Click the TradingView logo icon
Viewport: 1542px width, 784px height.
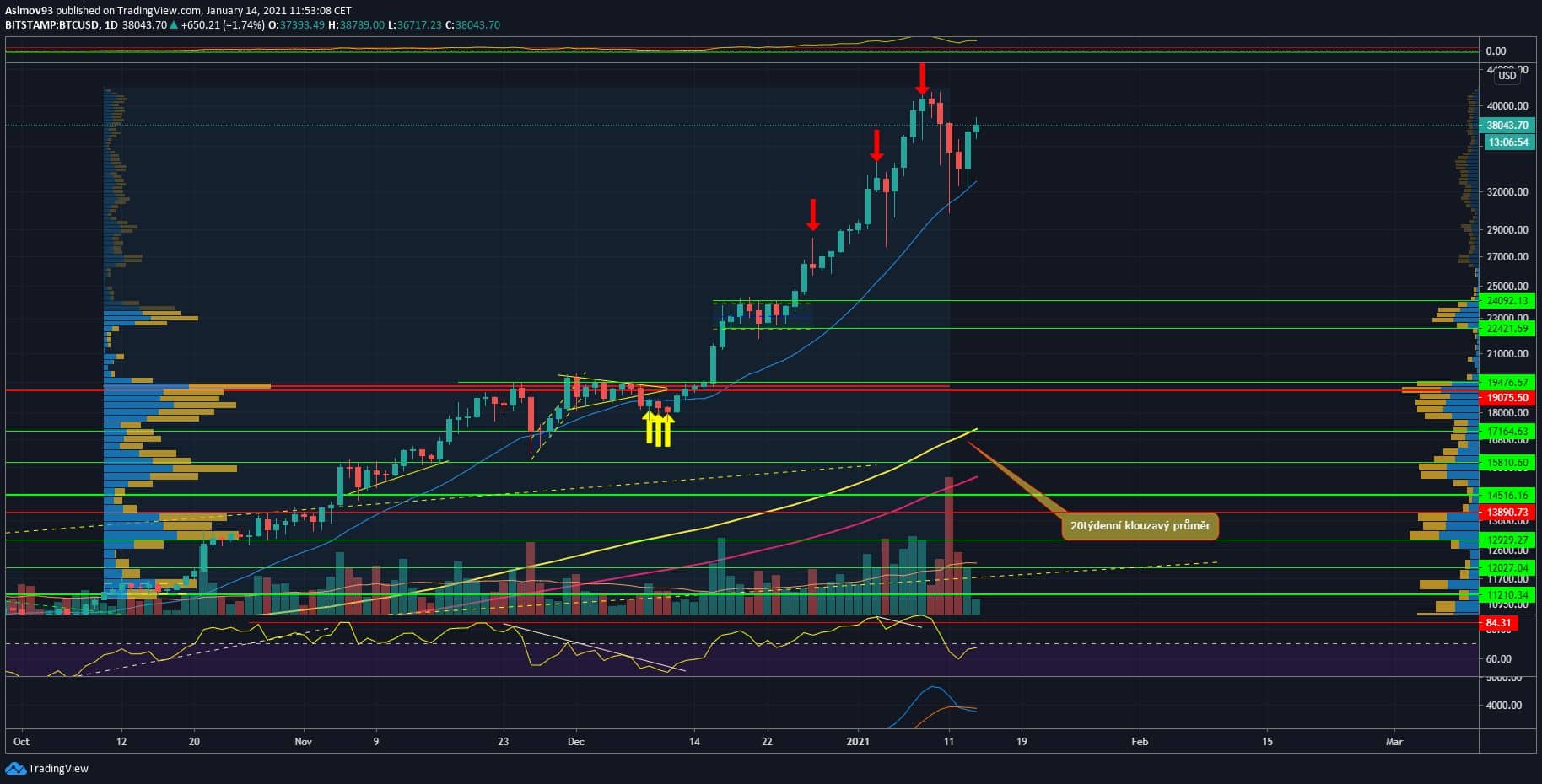click(x=15, y=768)
